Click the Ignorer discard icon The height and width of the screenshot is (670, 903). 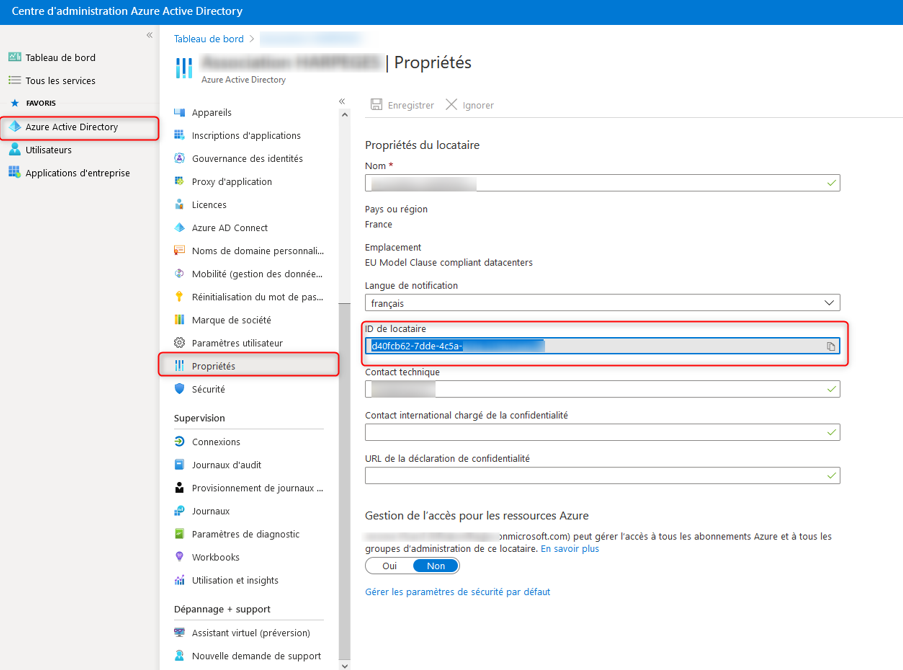pyautogui.click(x=451, y=105)
